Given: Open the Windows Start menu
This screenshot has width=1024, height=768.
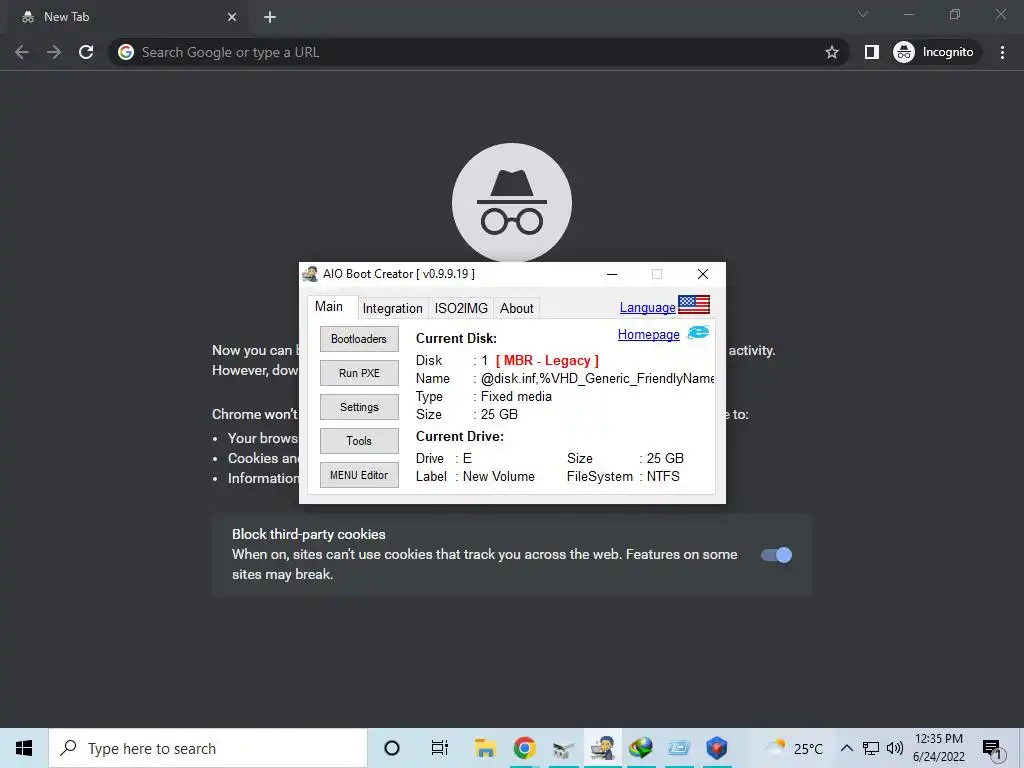Looking at the screenshot, I should tap(24, 748).
